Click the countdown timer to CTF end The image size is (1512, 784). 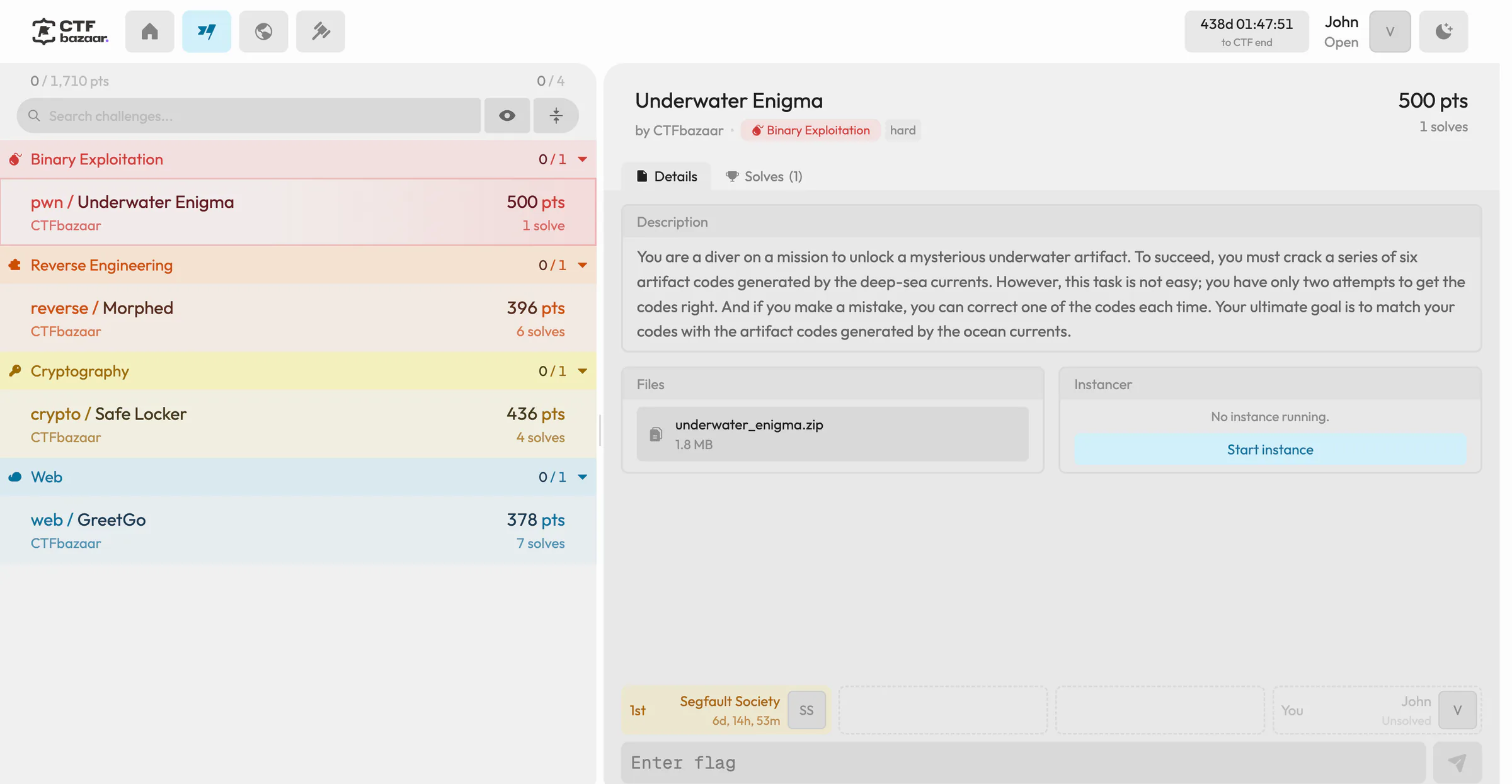point(1246,31)
